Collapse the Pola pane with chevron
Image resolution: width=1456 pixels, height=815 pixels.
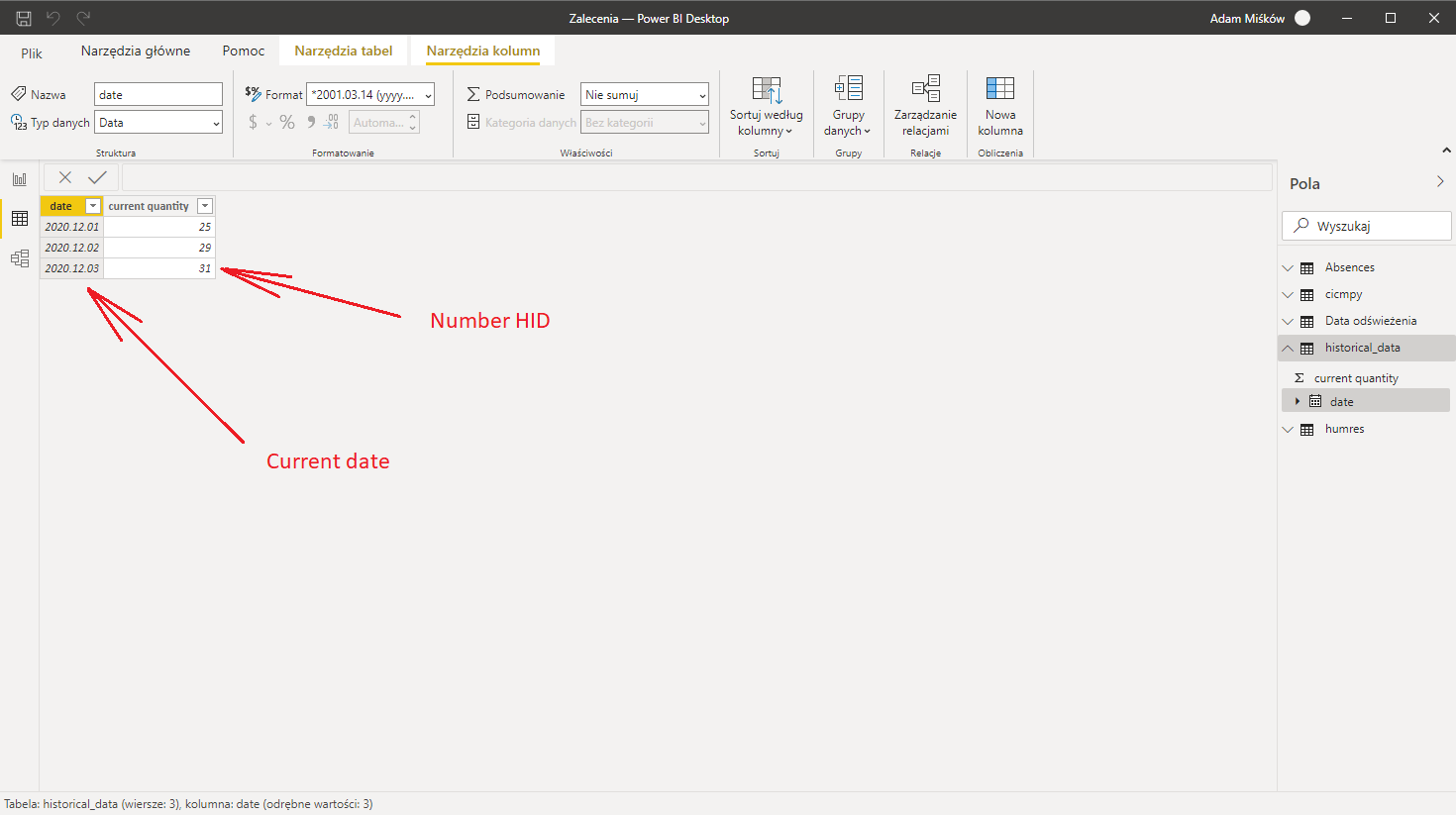point(1440,182)
